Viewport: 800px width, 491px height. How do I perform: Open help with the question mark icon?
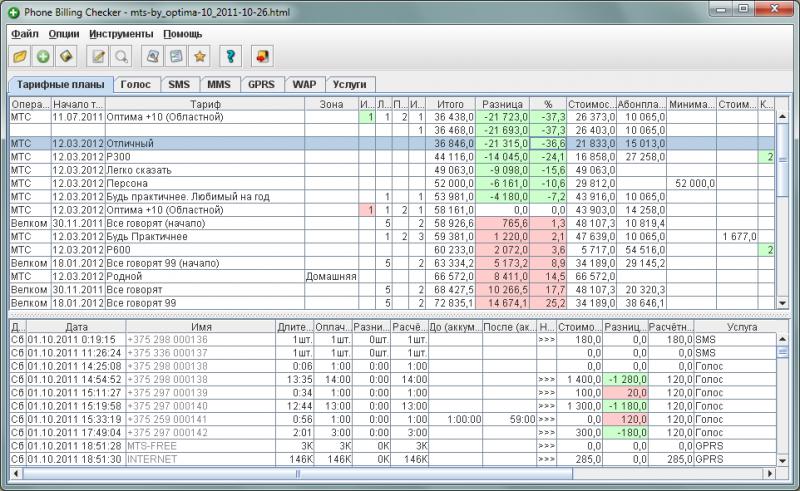click(231, 56)
